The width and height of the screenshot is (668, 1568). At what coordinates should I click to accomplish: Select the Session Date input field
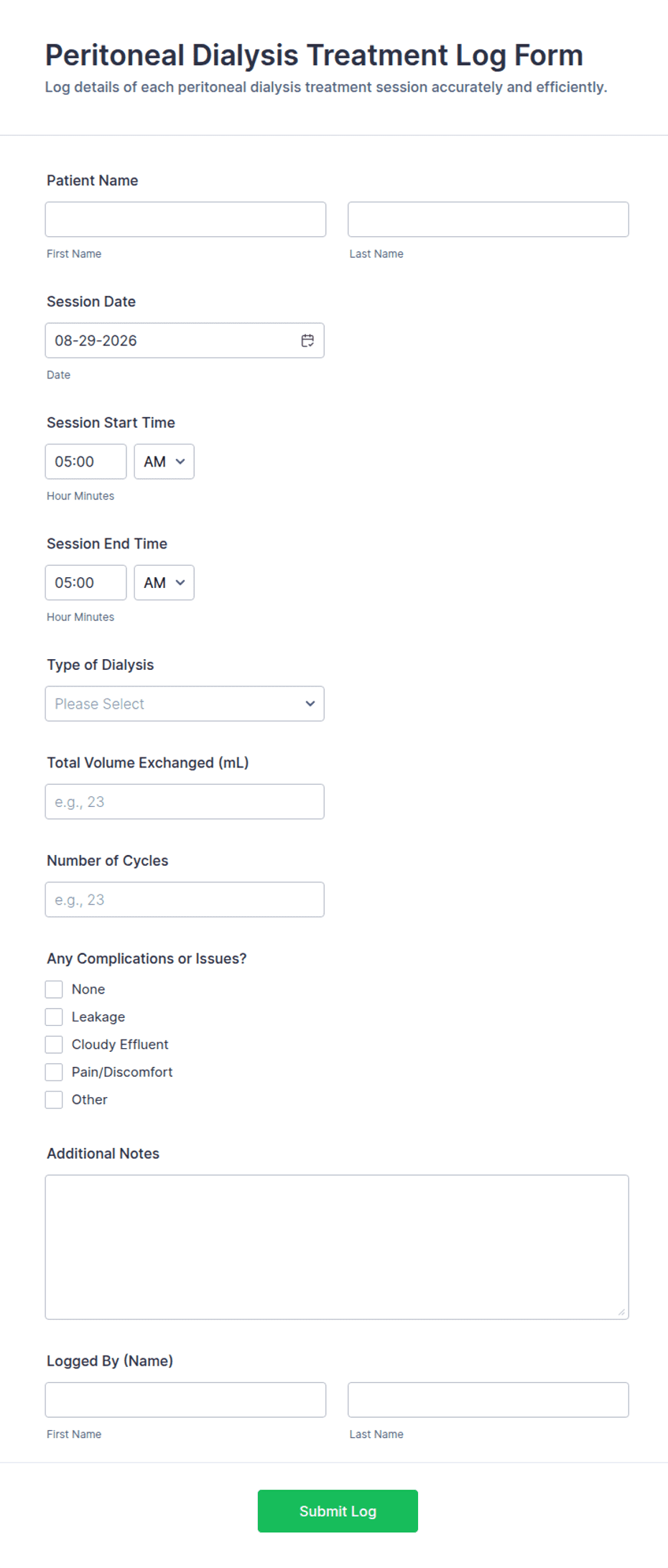point(185,340)
